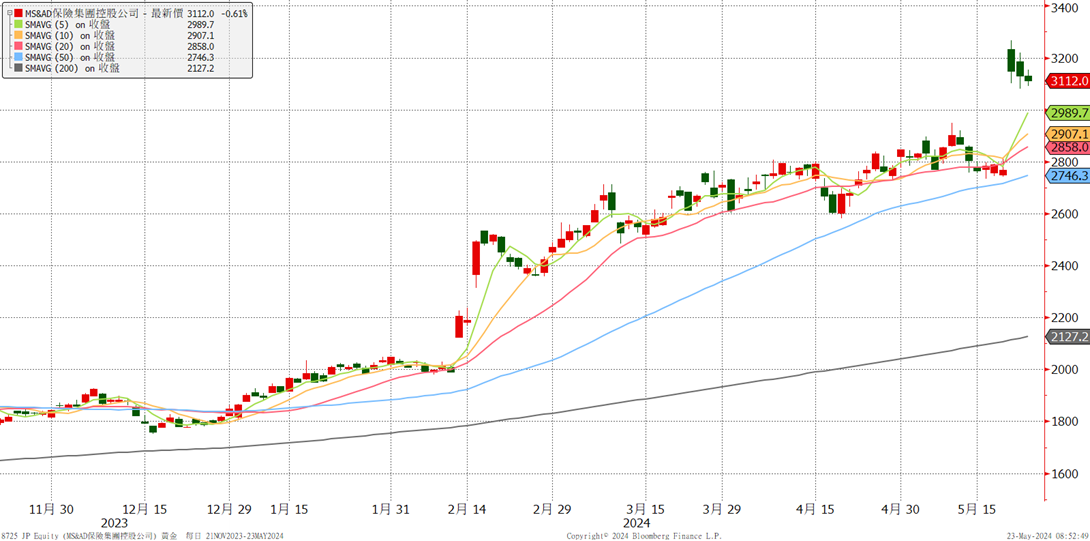
Task: Click the 2400 price axis label
Action: pyautogui.click(x=1066, y=266)
